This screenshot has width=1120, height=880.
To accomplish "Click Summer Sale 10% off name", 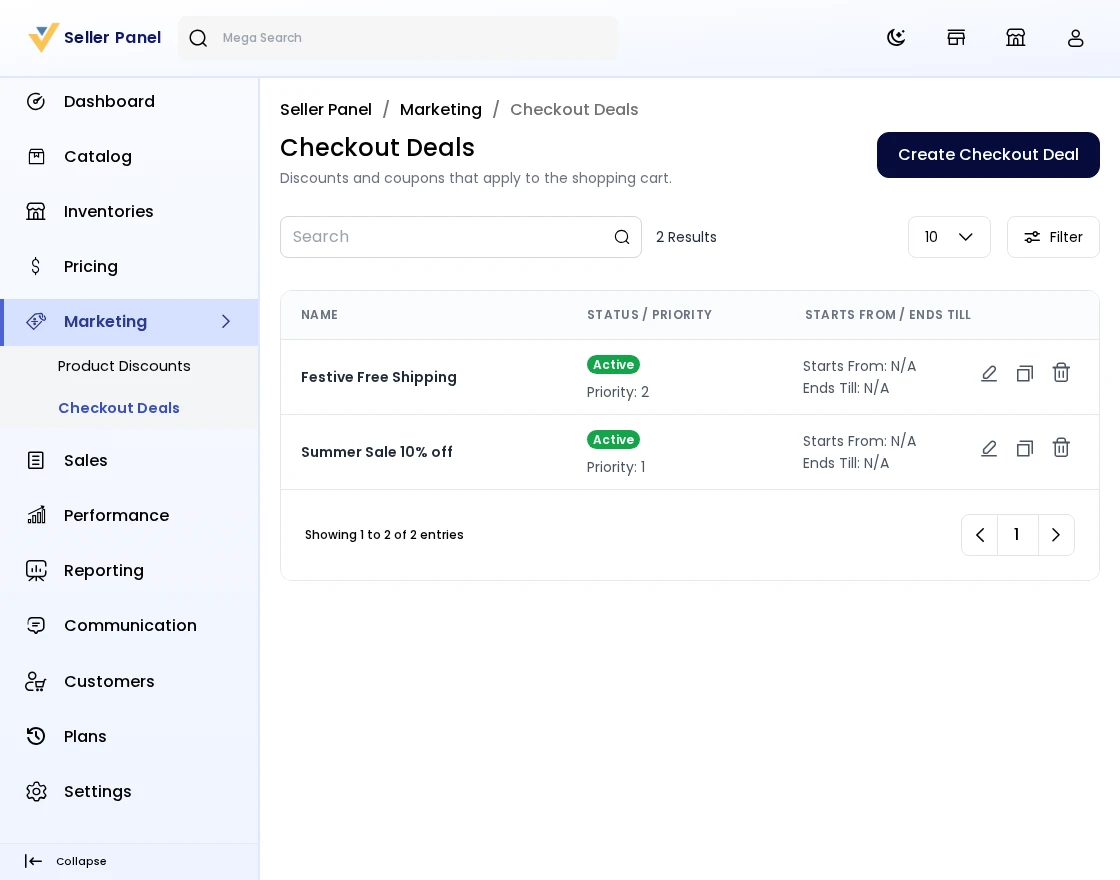I will point(376,452).
